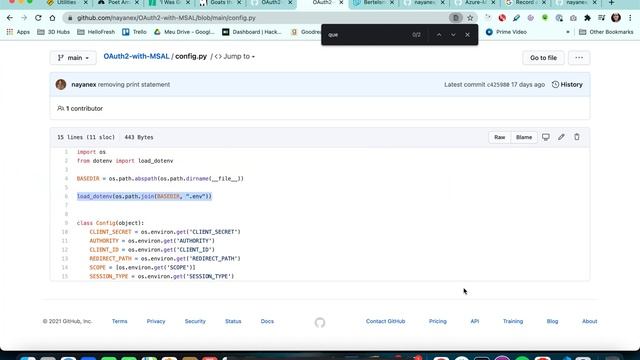Open the Contact GitHub footer link
This screenshot has width=640, height=360.
385,321
